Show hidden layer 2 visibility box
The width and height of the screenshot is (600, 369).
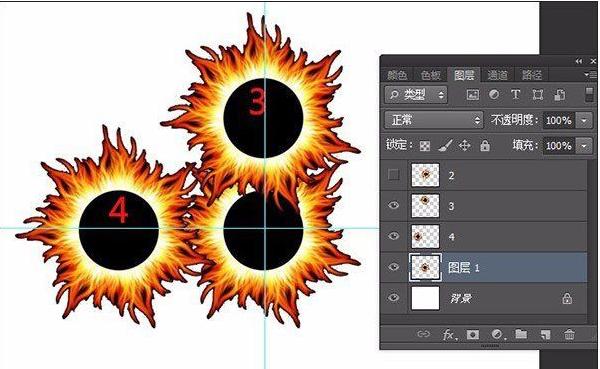(x=393, y=175)
